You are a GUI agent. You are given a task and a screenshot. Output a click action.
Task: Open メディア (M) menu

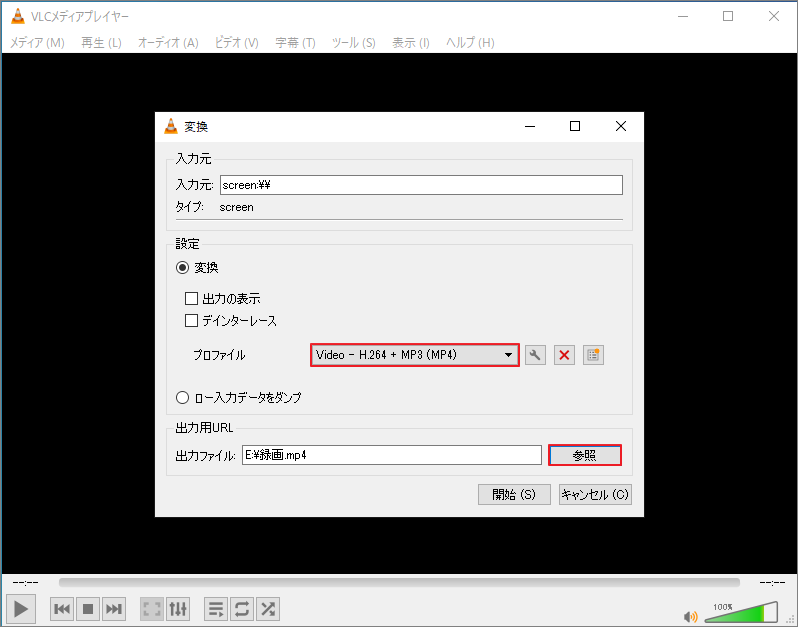point(37,43)
